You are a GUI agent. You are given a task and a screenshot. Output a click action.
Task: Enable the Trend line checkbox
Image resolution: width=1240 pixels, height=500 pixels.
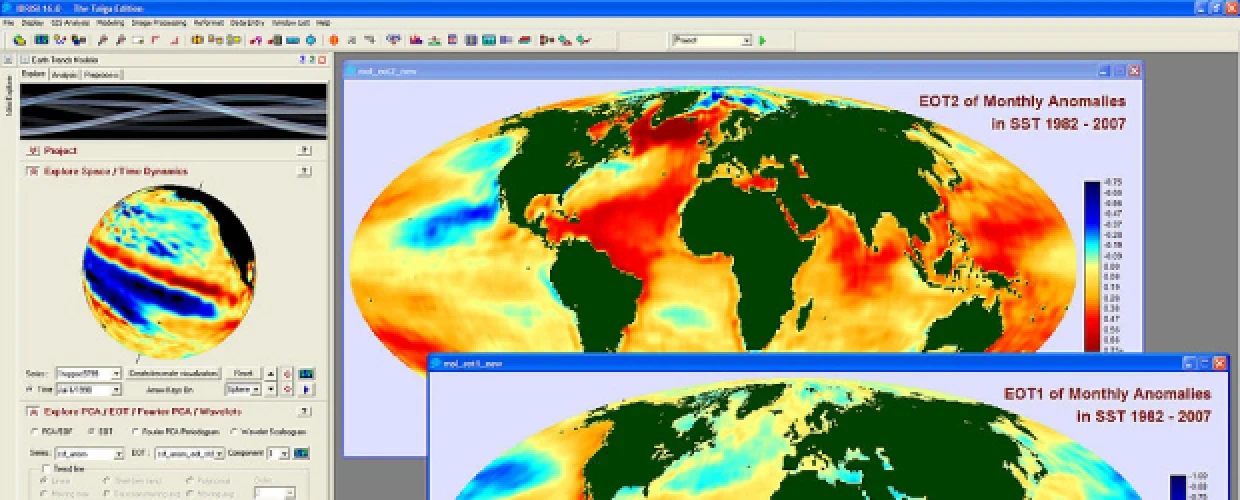tap(47, 468)
